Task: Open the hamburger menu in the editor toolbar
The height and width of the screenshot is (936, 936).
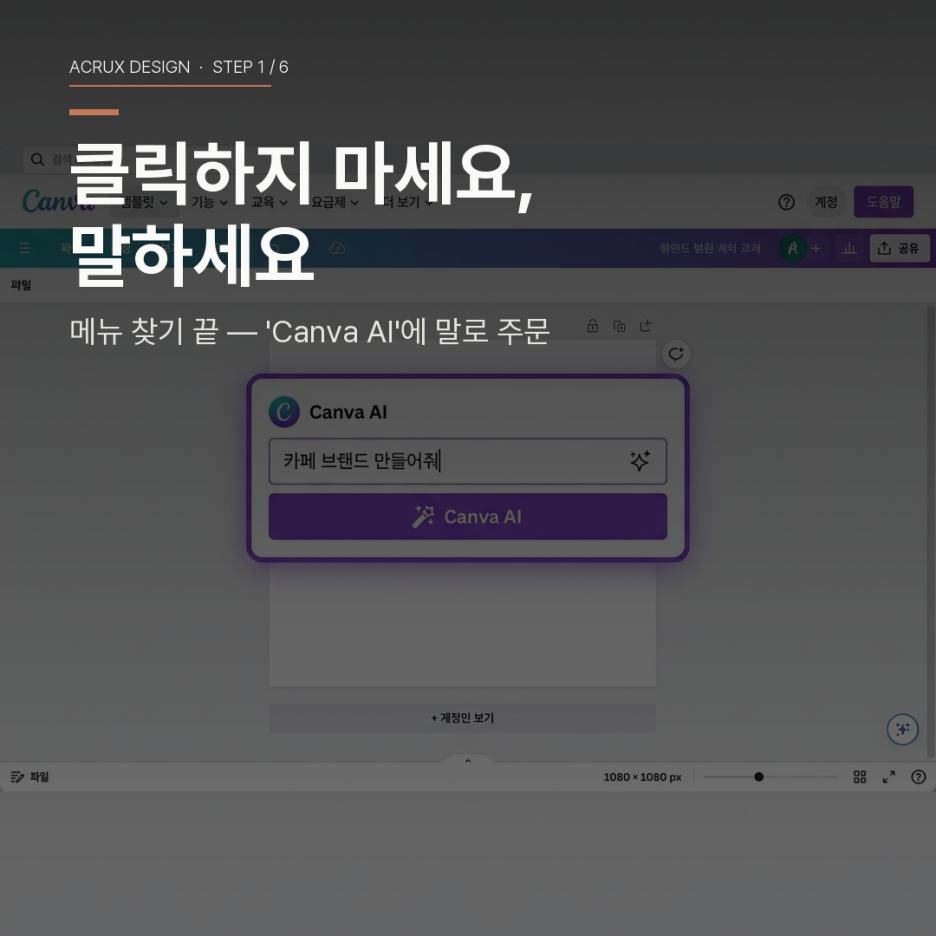Action: 24,248
